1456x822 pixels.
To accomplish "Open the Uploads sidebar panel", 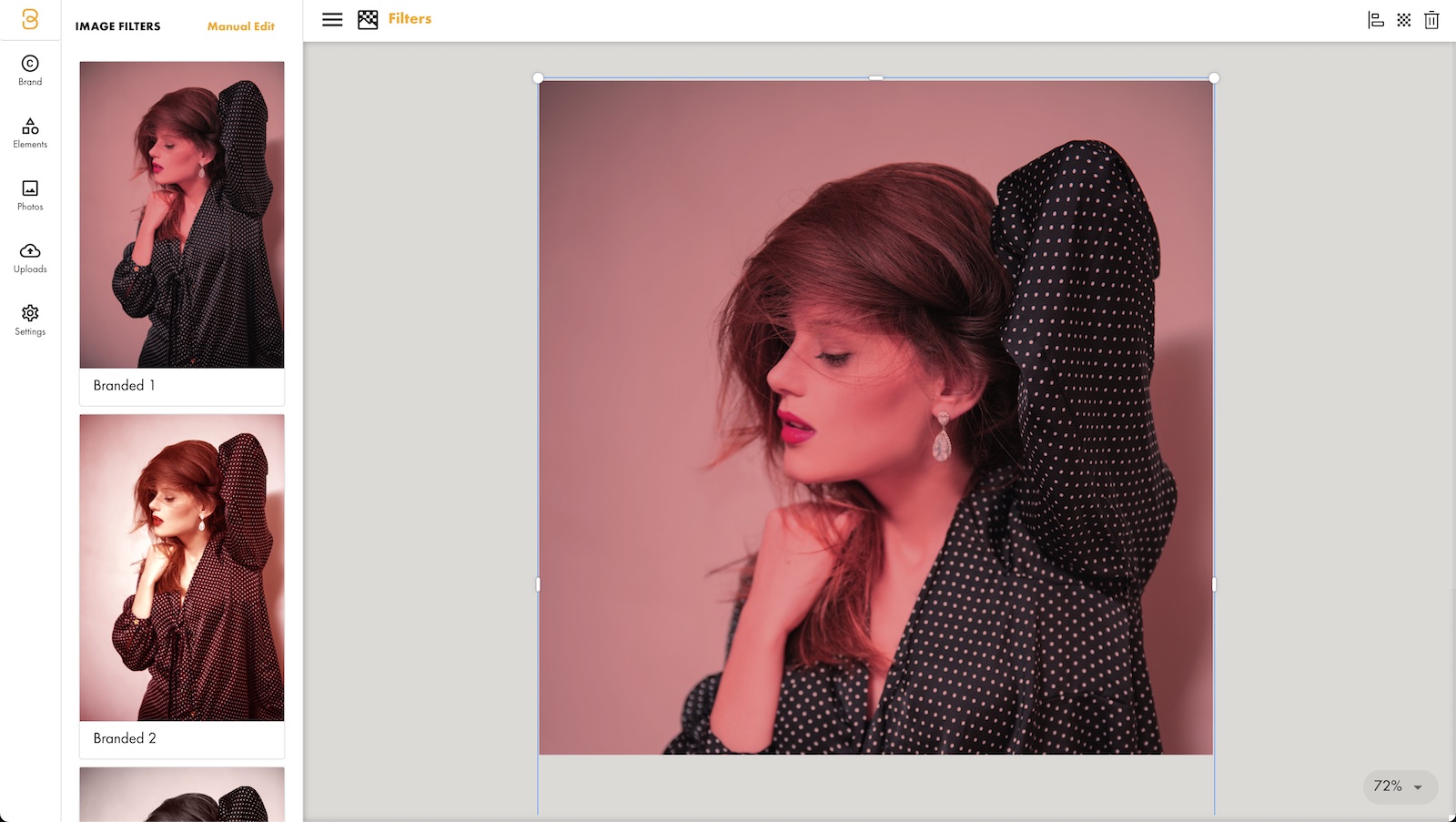I will pyautogui.click(x=30, y=258).
